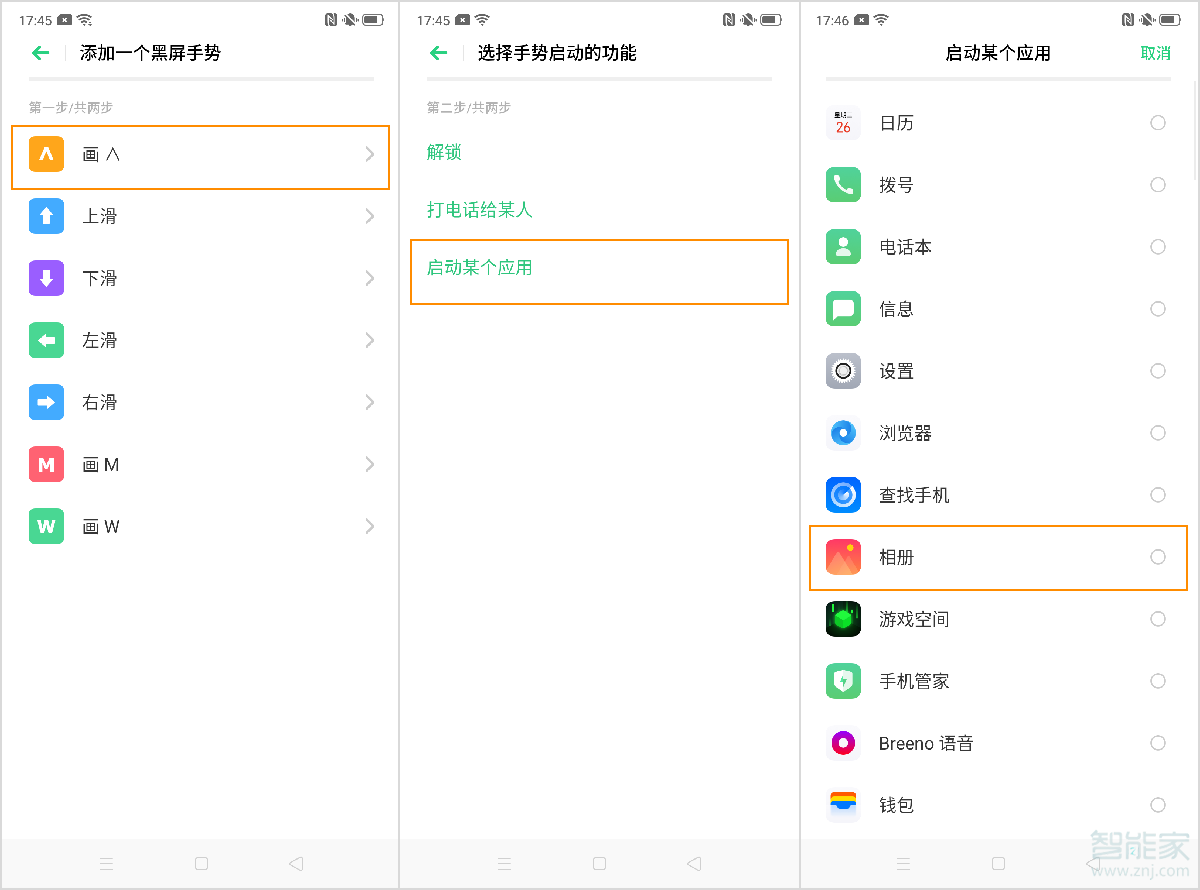The image size is (1200, 890).
Task: Open the 画M row chevron
Action: 370,464
